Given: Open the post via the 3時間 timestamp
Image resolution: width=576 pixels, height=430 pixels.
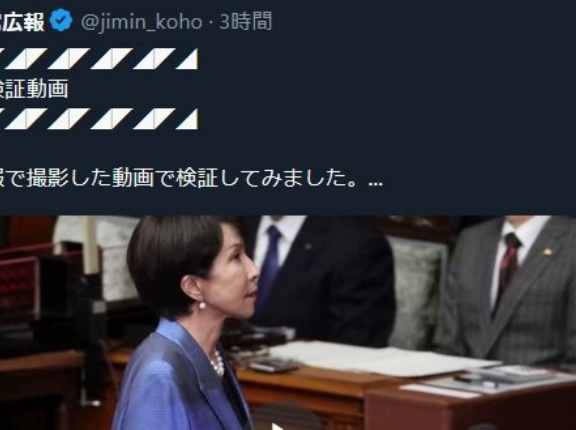Looking at the screenshot, I should point(246,21).
